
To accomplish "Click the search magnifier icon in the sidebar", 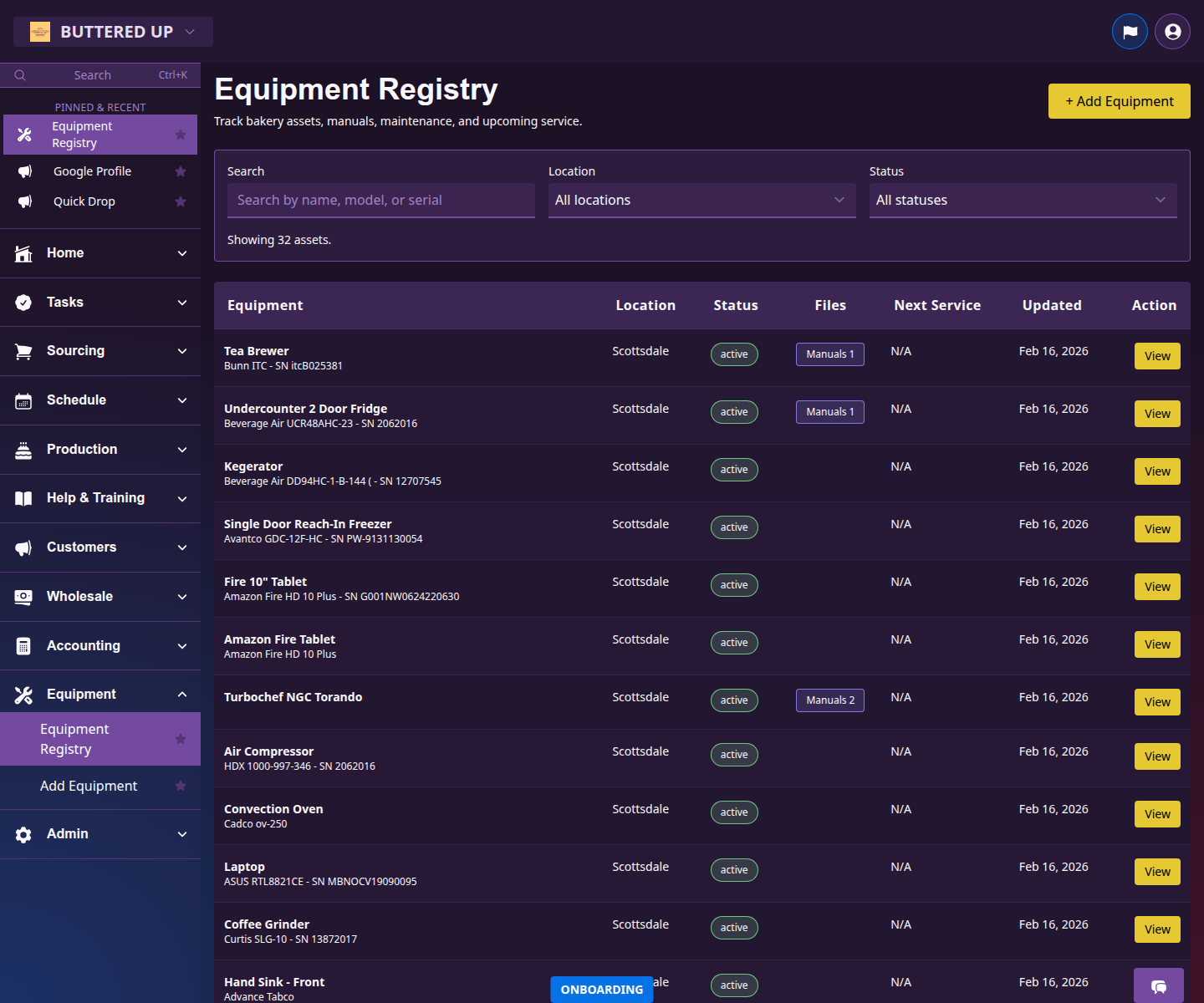I will point(20,74).
